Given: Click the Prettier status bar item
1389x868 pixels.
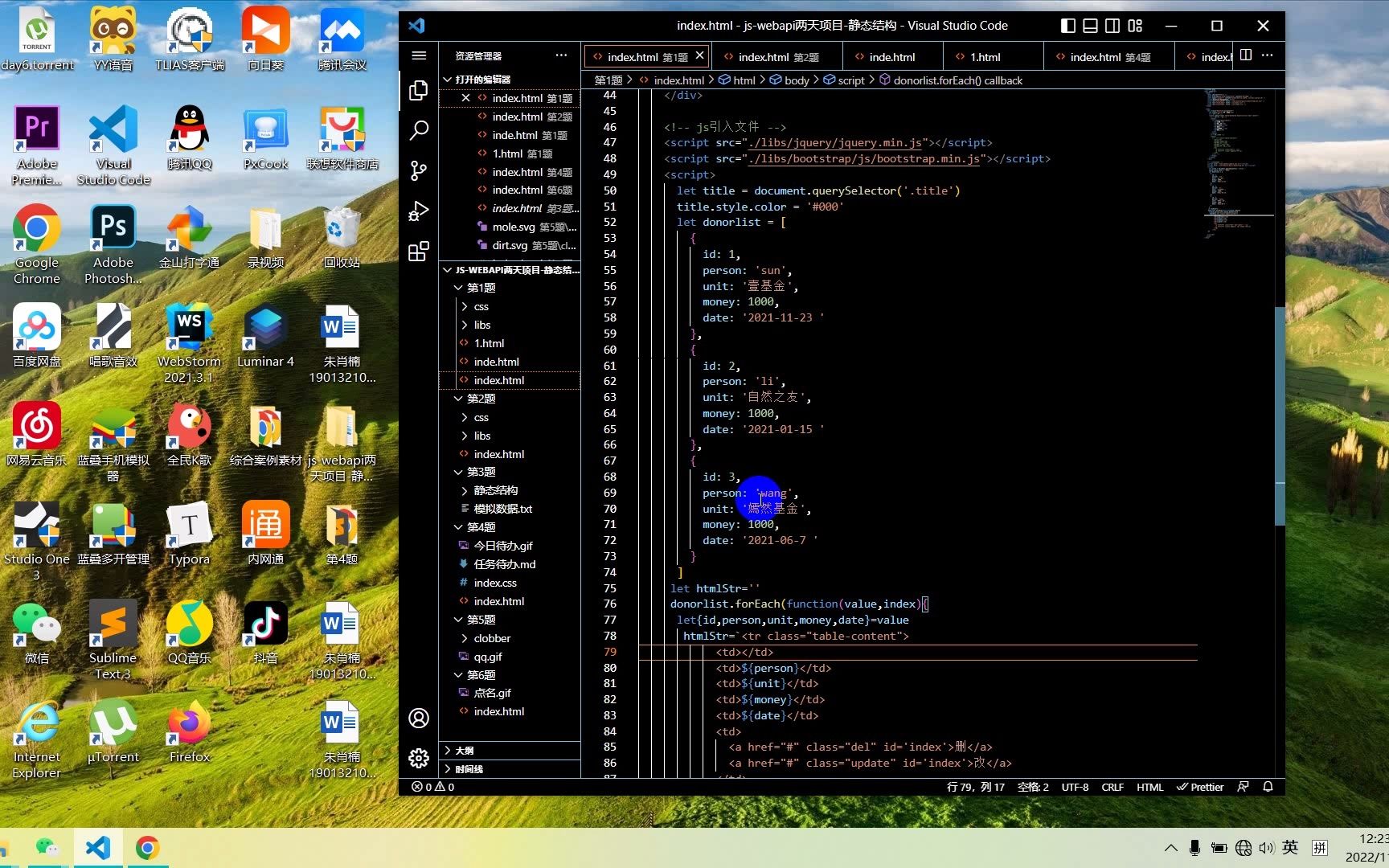Looking at the screenshot, I should [1200, 787].
